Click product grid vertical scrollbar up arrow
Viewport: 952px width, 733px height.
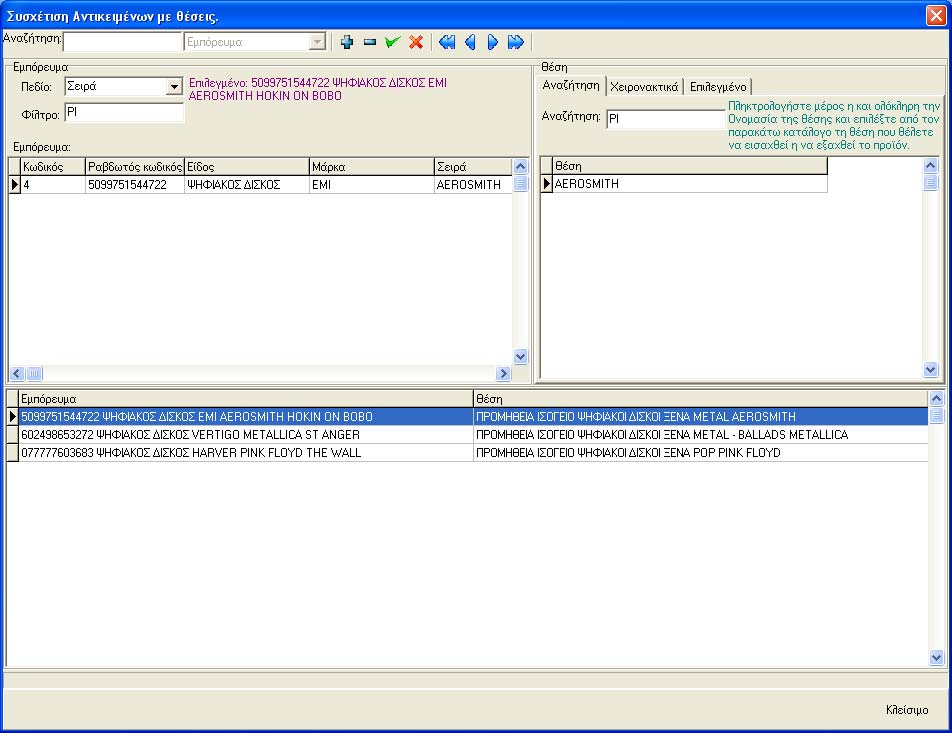point(520,166)
